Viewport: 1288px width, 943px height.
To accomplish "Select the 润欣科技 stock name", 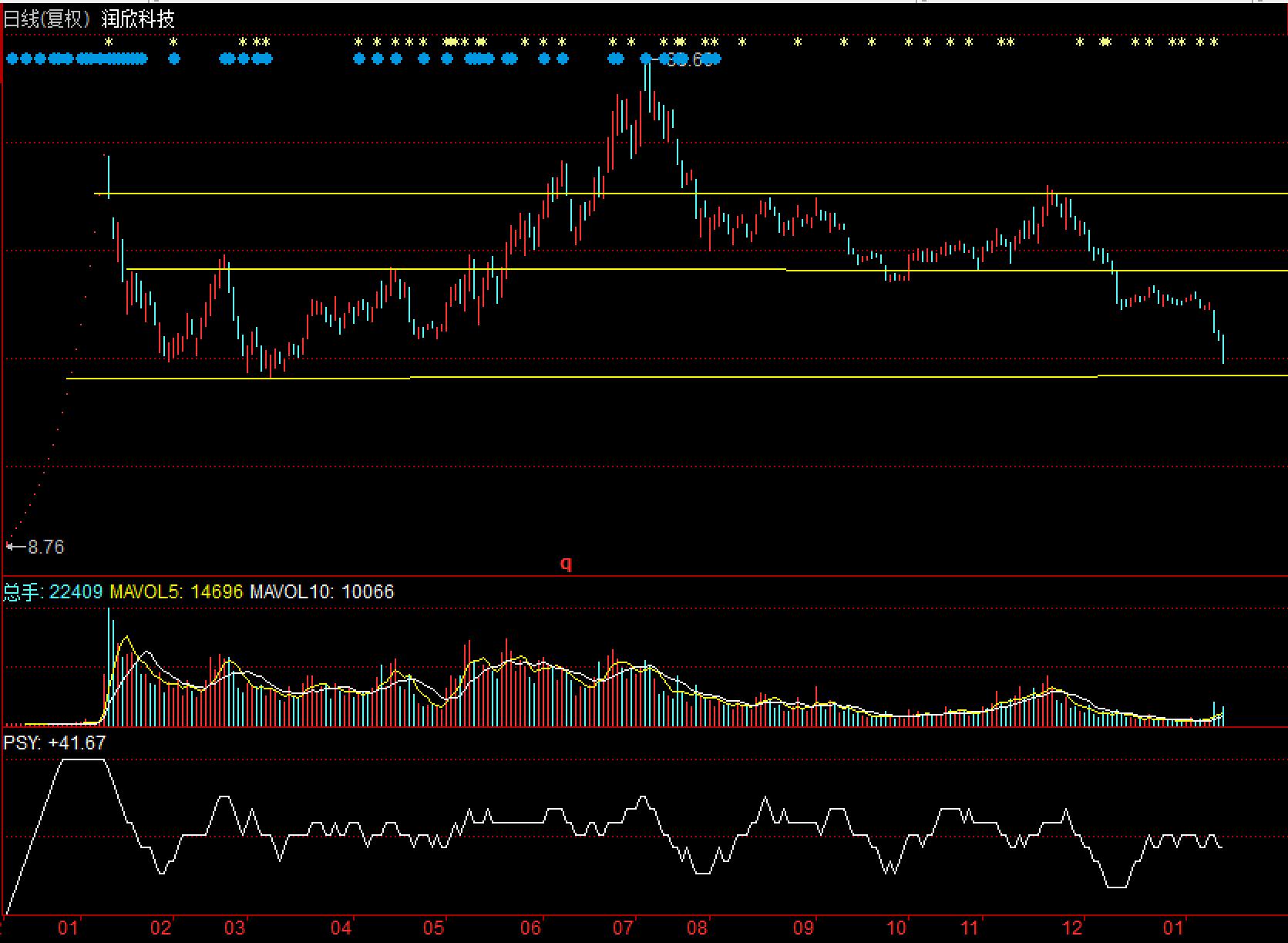I will tap(139, 19).
